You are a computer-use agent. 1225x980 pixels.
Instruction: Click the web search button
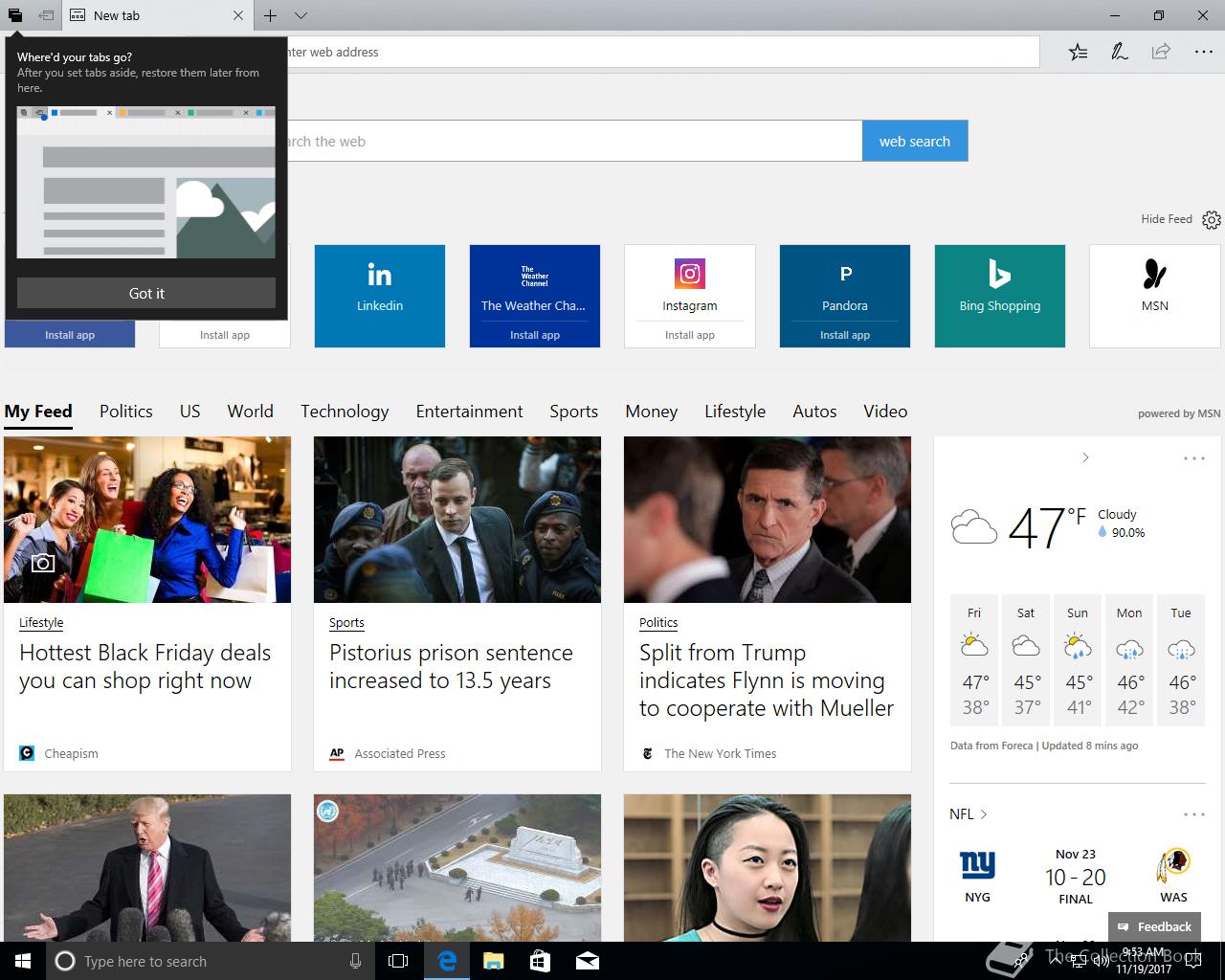(x=915, y=141)
